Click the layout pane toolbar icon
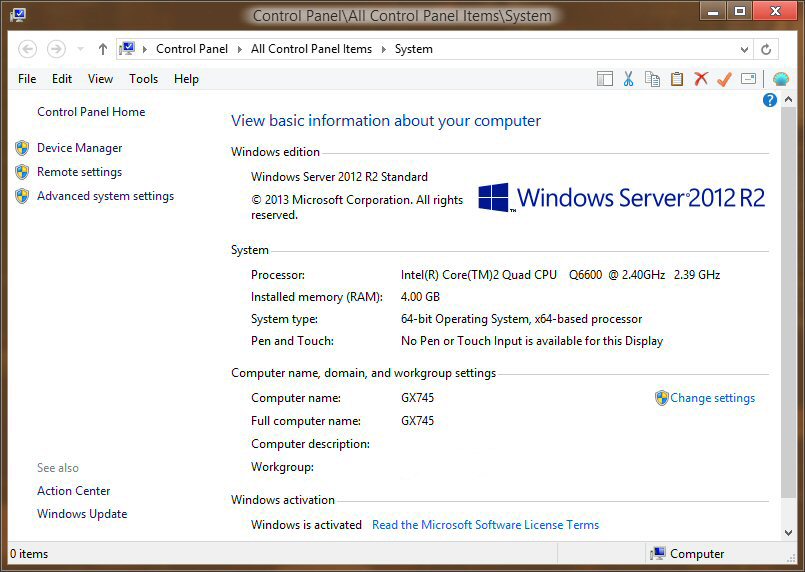Image resolution: width=805 pixels, height=572 pixels. click(605, 79)
